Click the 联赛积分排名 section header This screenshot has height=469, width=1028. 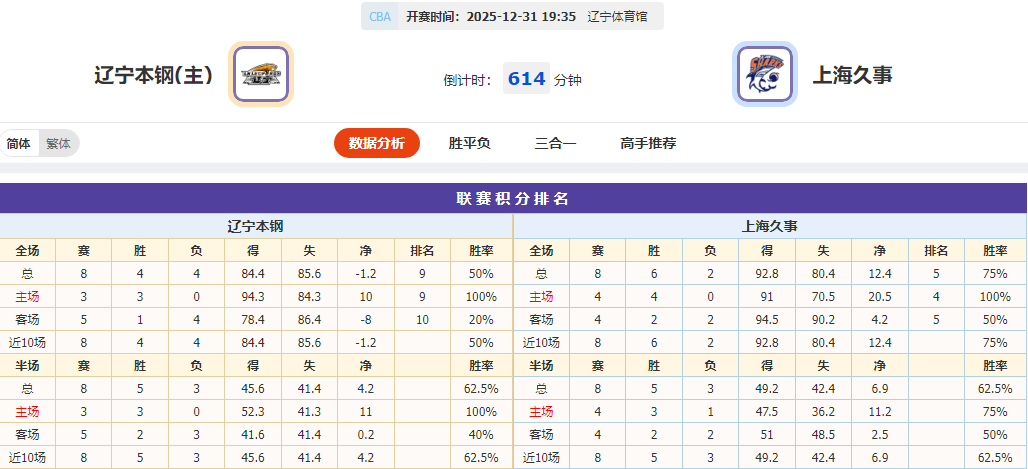tap(513, 198)
